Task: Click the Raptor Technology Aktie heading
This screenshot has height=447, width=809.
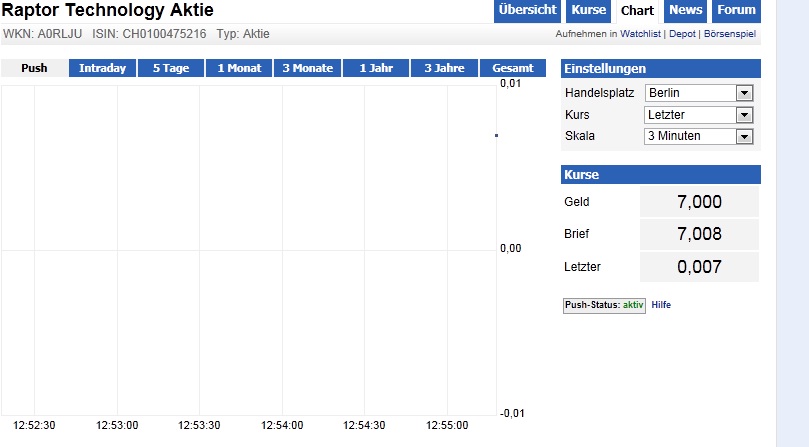Action: [107, 10]
